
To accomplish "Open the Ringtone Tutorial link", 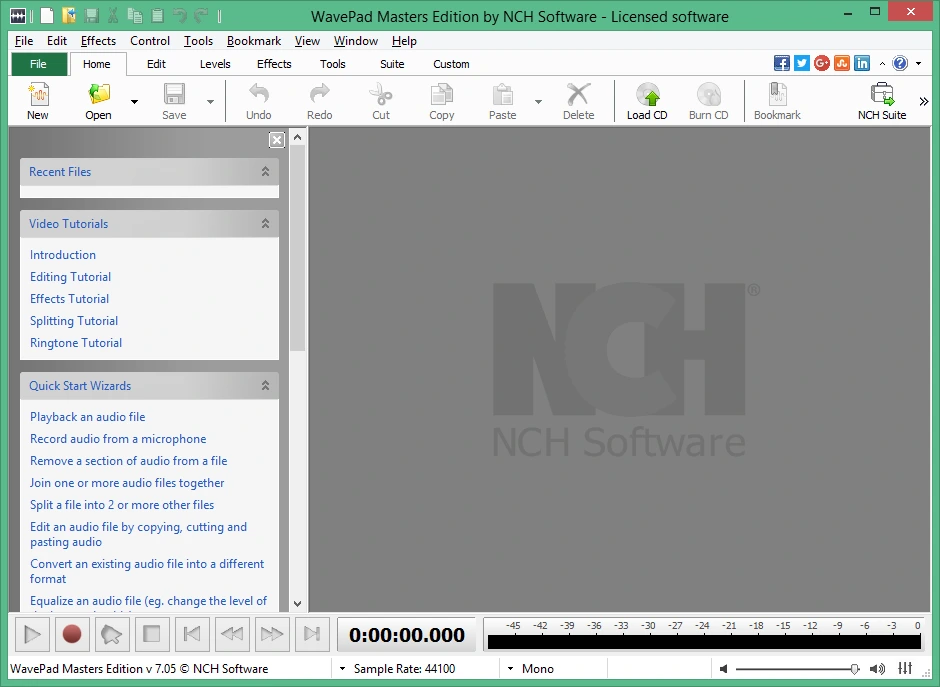I will tap(76, 343).
